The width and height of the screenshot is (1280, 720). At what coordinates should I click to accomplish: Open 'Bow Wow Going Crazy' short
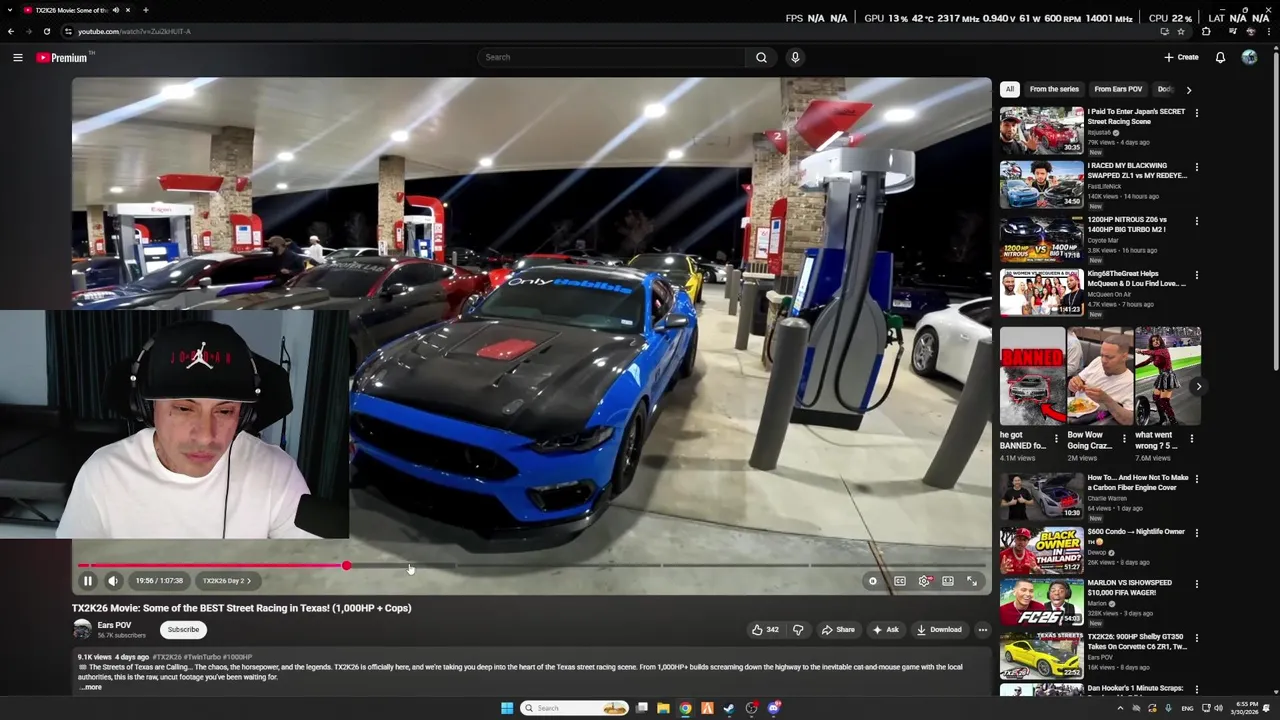pyautogui.click(x=1099, y=376)
